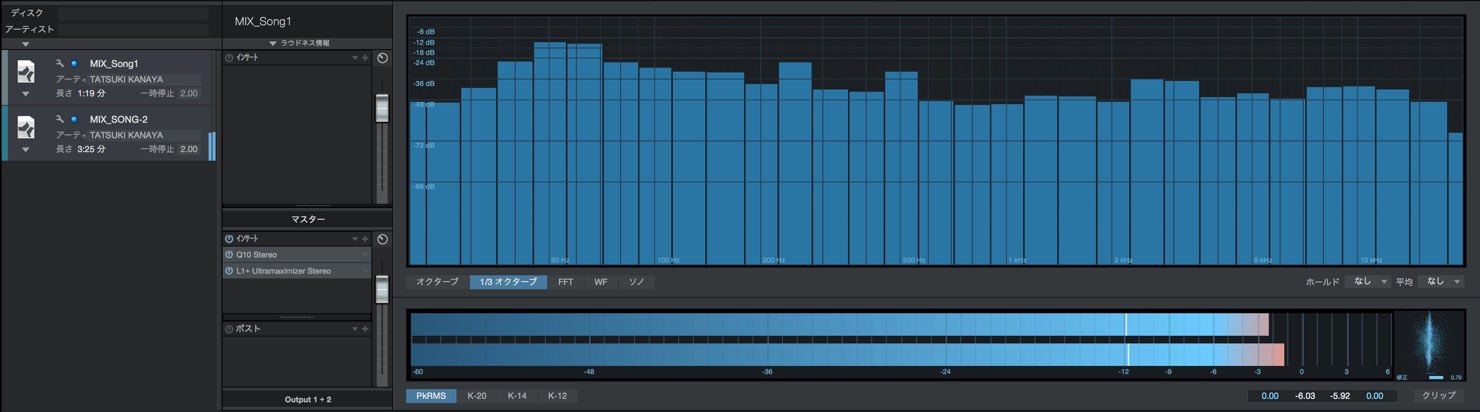
Task: Expand MIX_Song1 track details arrow
Action: (x=27, y=93)
